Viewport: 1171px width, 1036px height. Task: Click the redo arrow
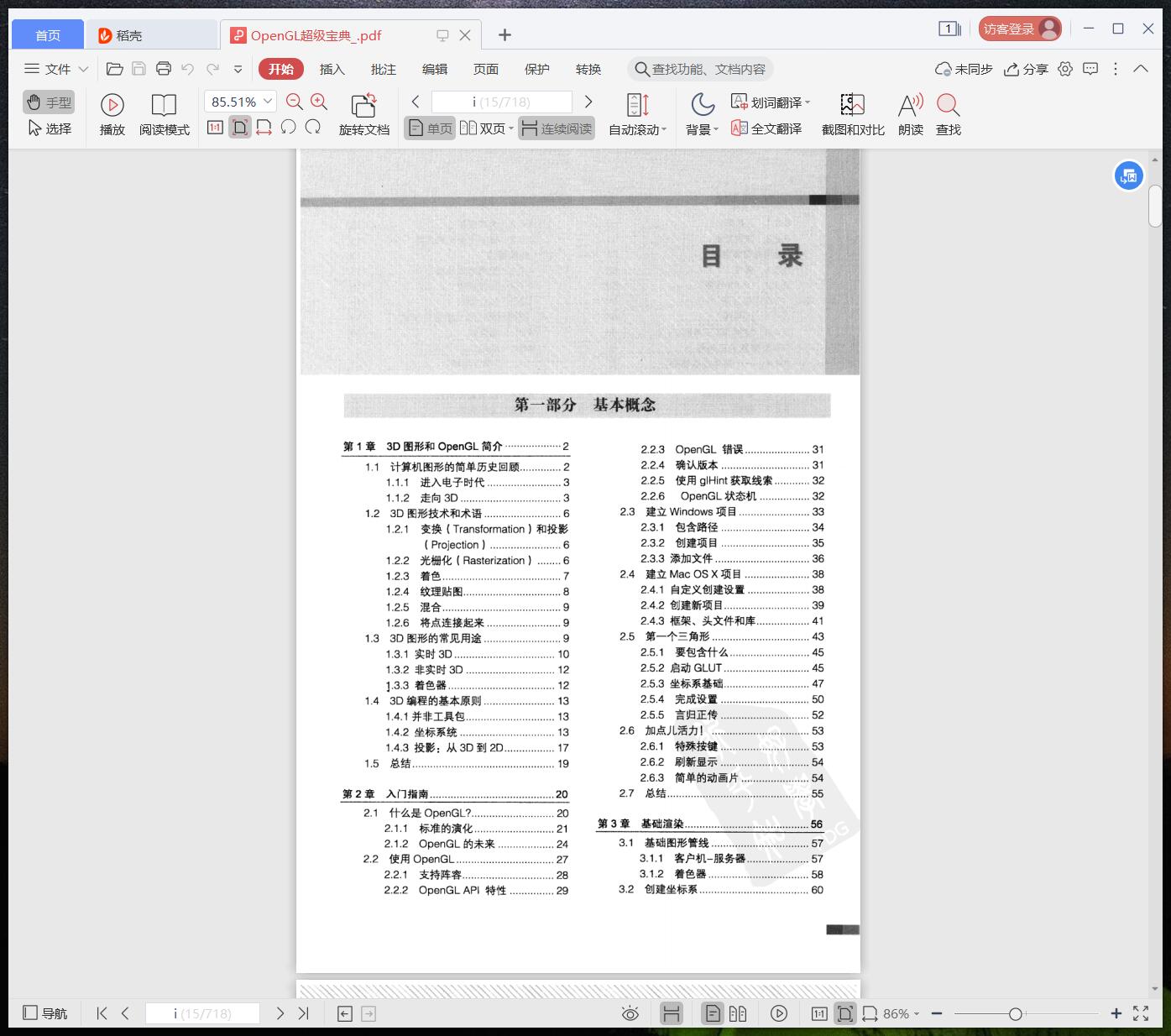tap(213, 69)
